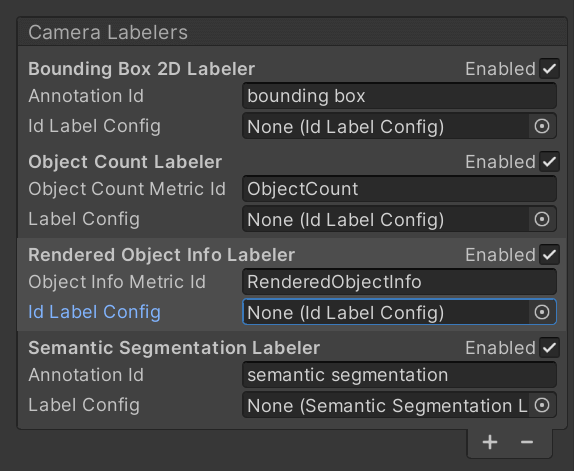Uncheck Enabled for Semantic Segmentation Labeler

coord(549,348)
